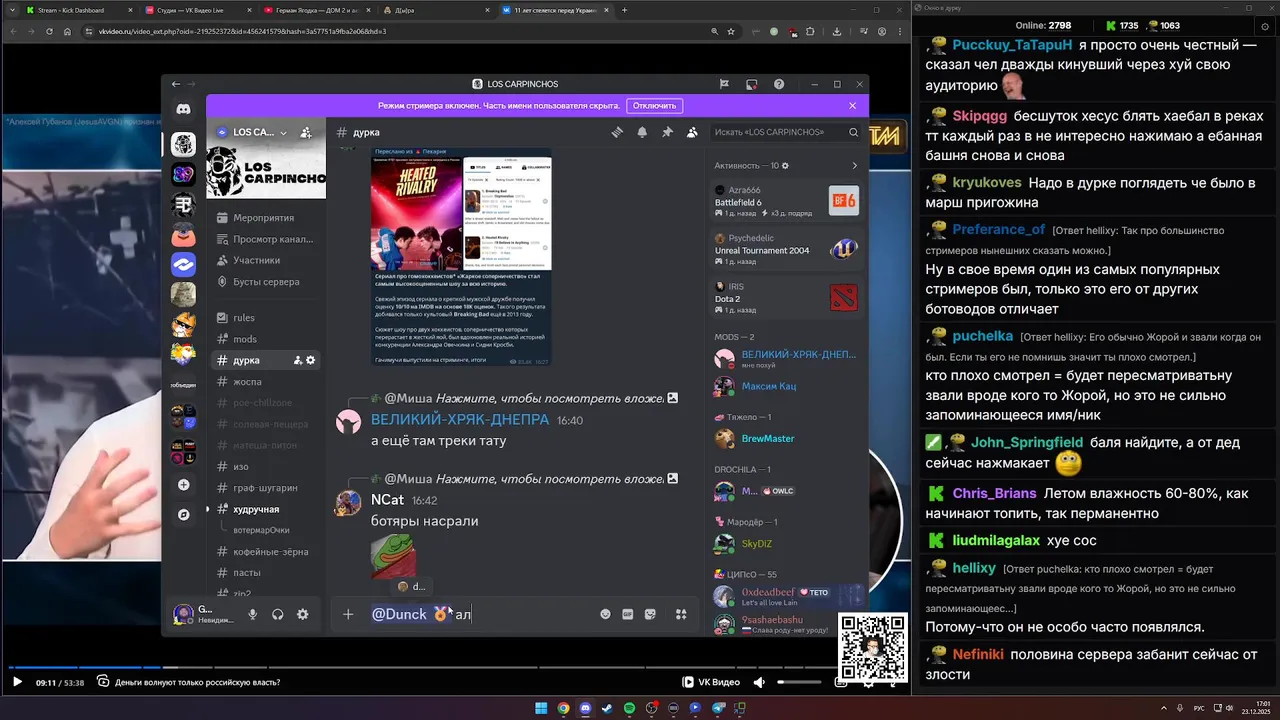Open Участники in the server sidebar
Image resolution: width=1280 pixels, height=720 pixels.
pyautogui.click(x=265, y=260)
